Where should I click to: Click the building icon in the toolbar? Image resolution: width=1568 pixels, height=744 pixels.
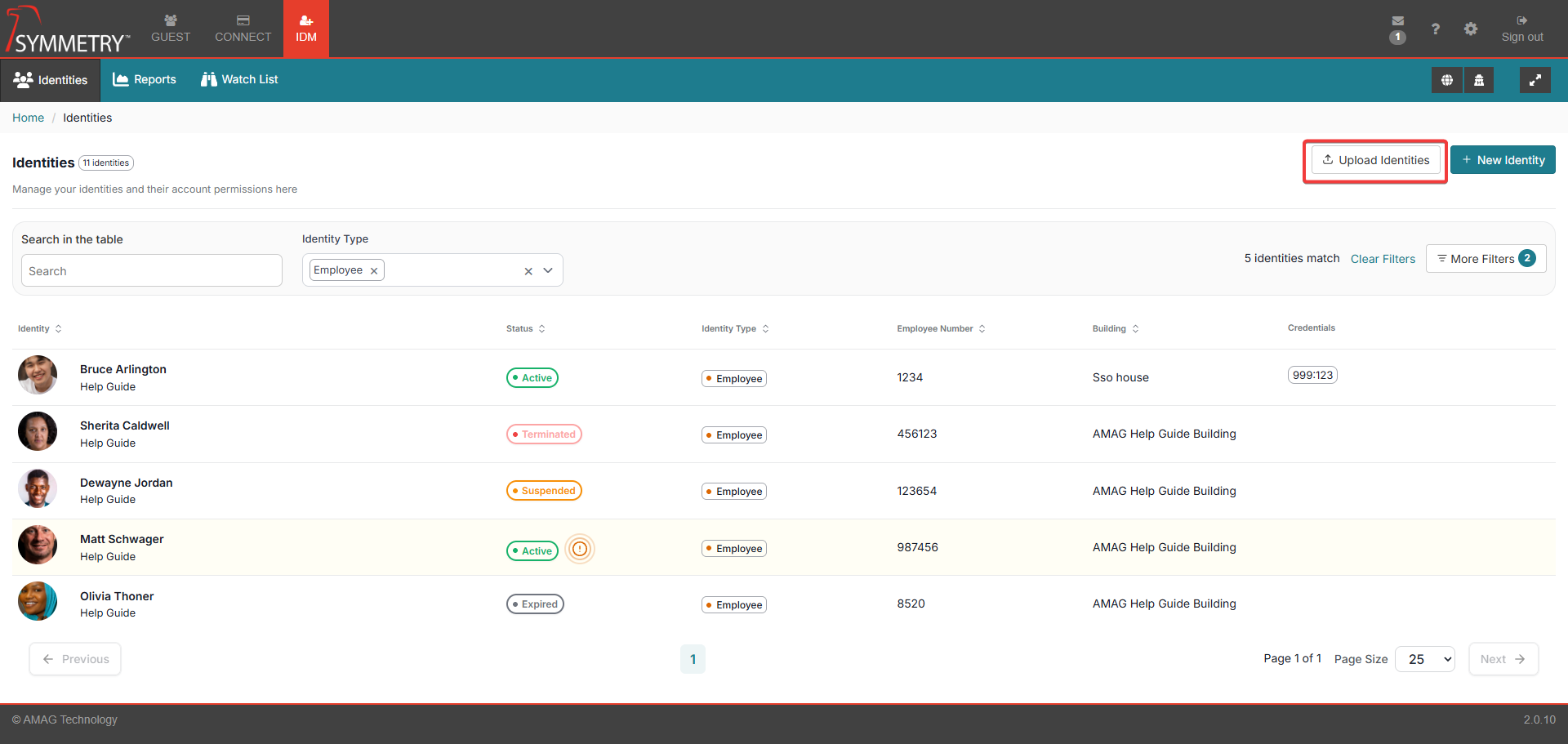(1479, 80)
